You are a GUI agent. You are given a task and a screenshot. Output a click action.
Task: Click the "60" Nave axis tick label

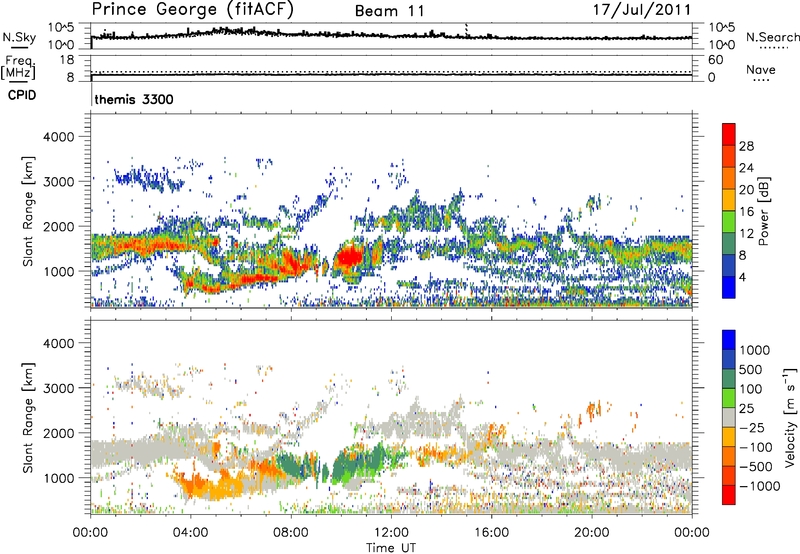point(715,60)
